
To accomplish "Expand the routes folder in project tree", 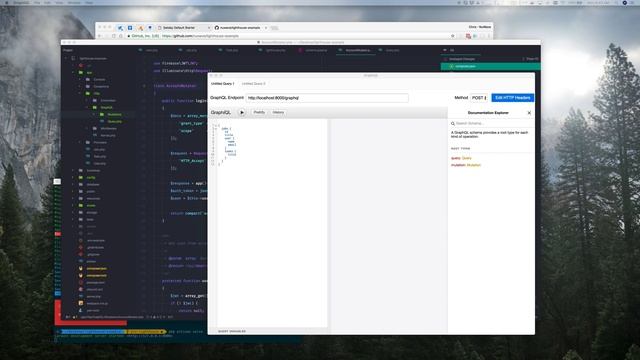I will pos(73,205).
